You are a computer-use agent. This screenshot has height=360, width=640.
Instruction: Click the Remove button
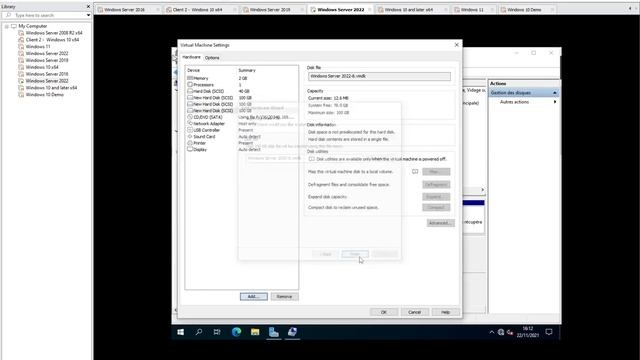(x=284, y=297)
